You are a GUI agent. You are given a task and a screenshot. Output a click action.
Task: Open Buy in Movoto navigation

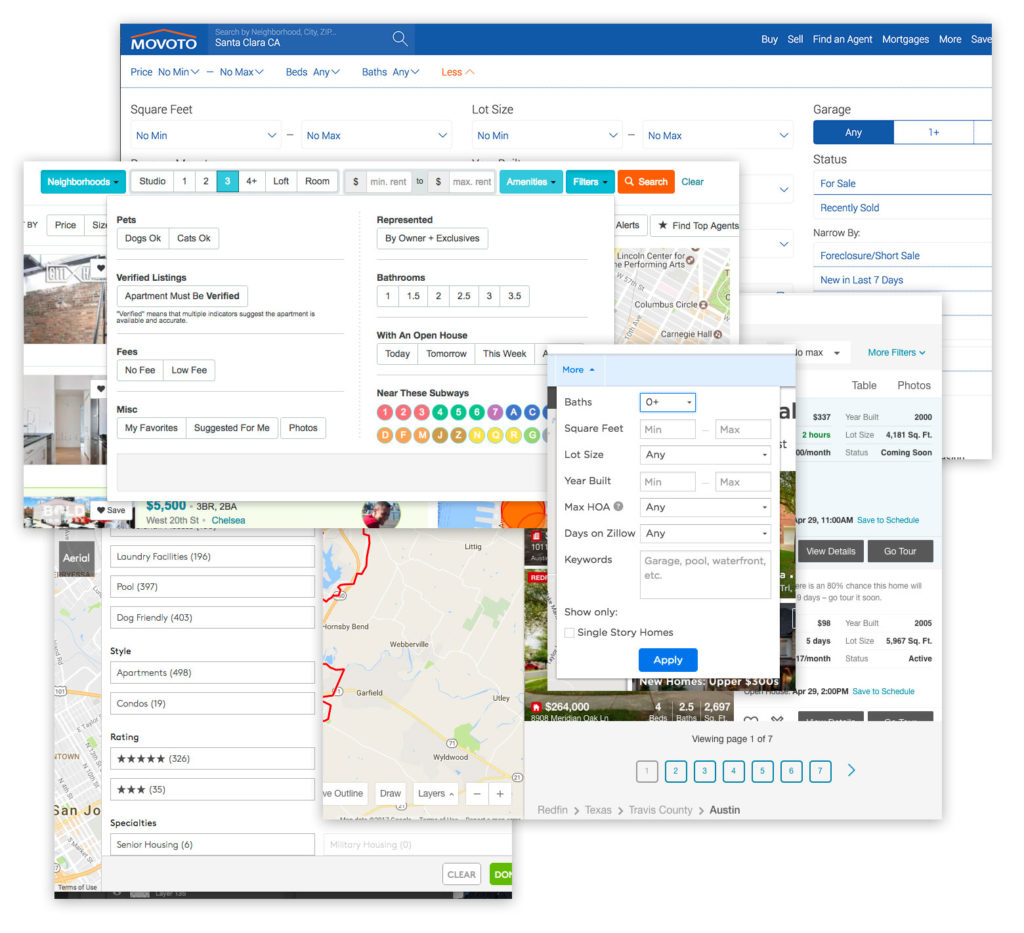(769, 39)
